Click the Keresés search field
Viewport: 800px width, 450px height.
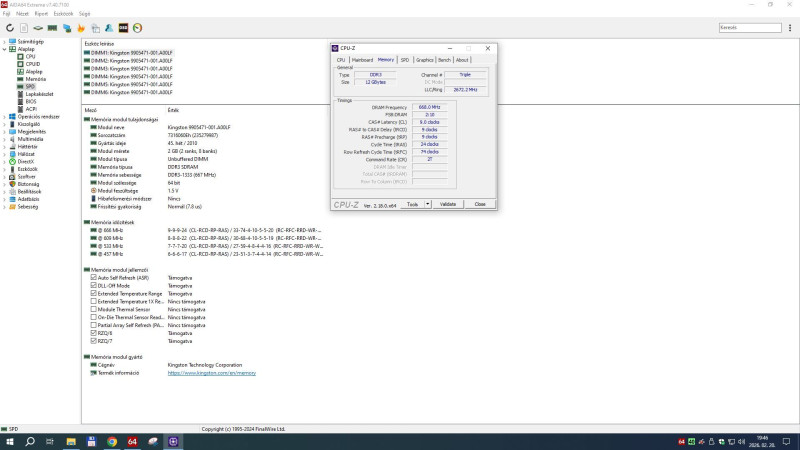click(750, 28)
